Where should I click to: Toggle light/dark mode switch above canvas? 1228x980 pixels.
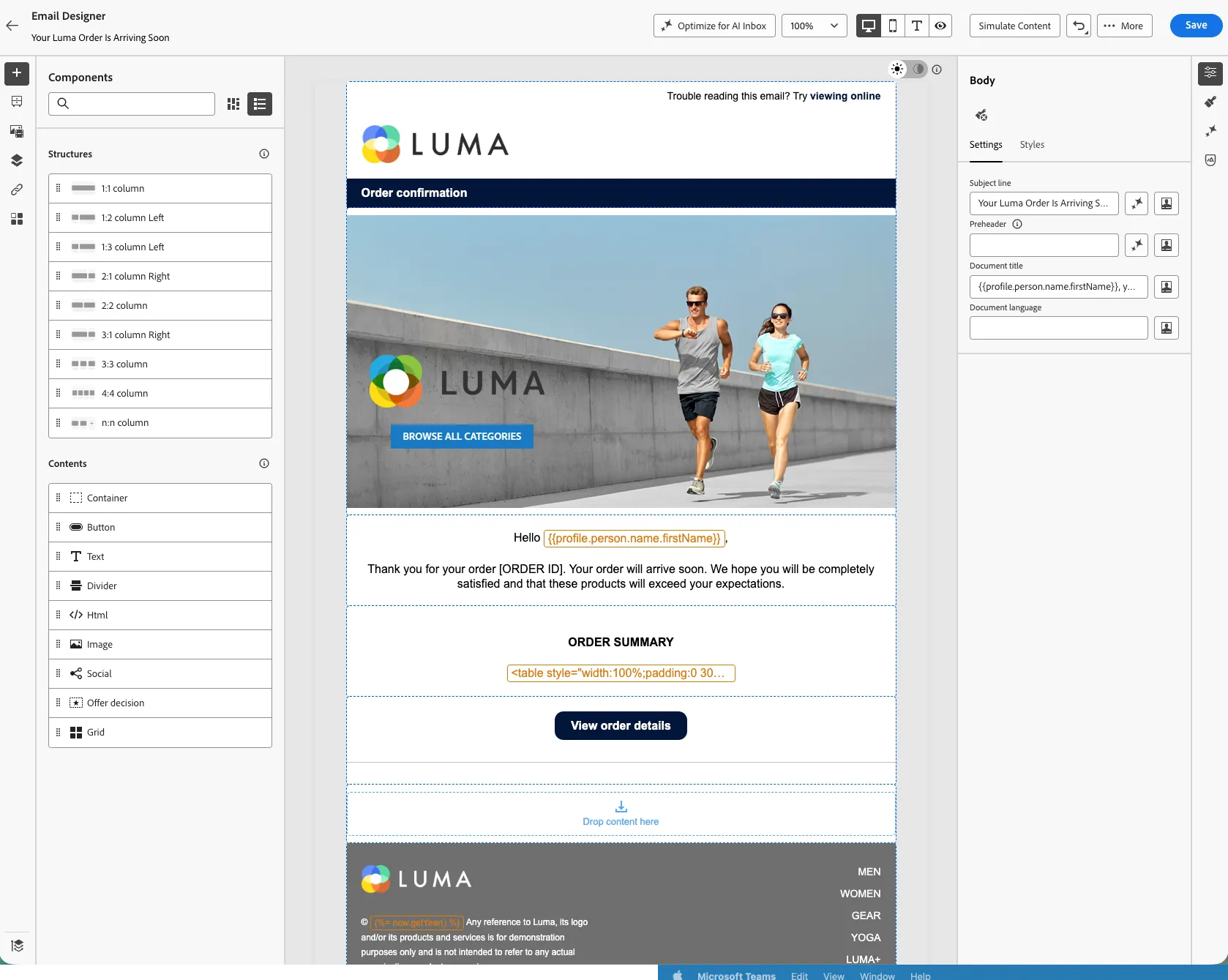coord(907,69)
